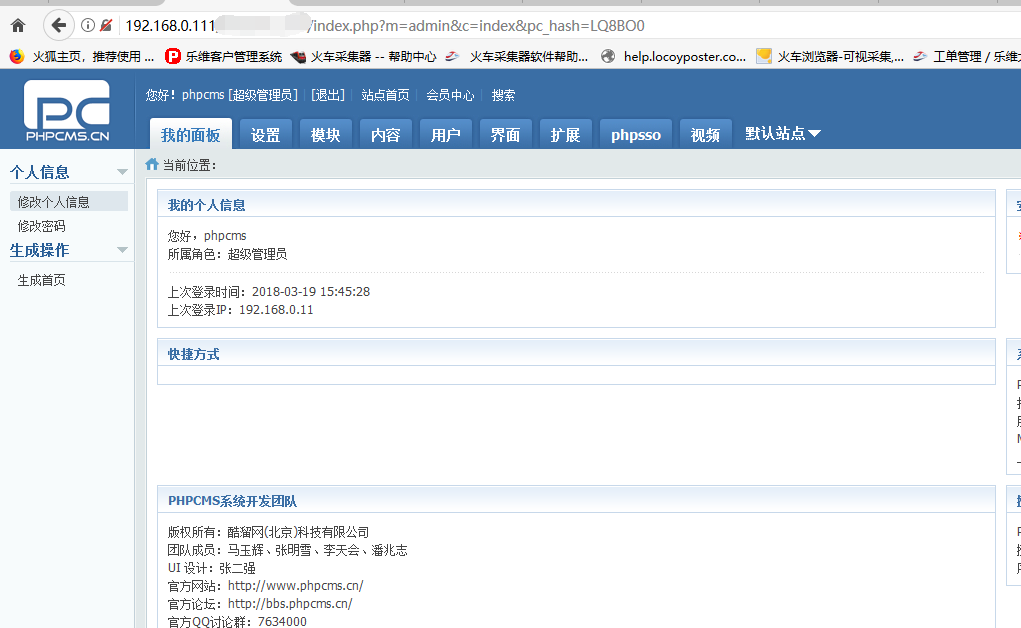Click the house icon beside 当前位置
This screenshot has width=1021, height=628.
click(152, 164)
